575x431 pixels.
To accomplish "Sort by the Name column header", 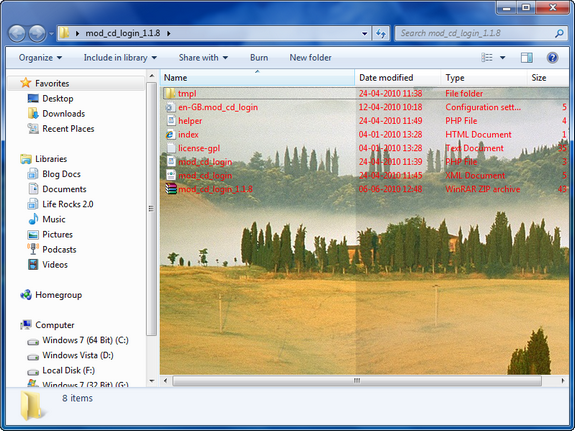I will (257, 78).
